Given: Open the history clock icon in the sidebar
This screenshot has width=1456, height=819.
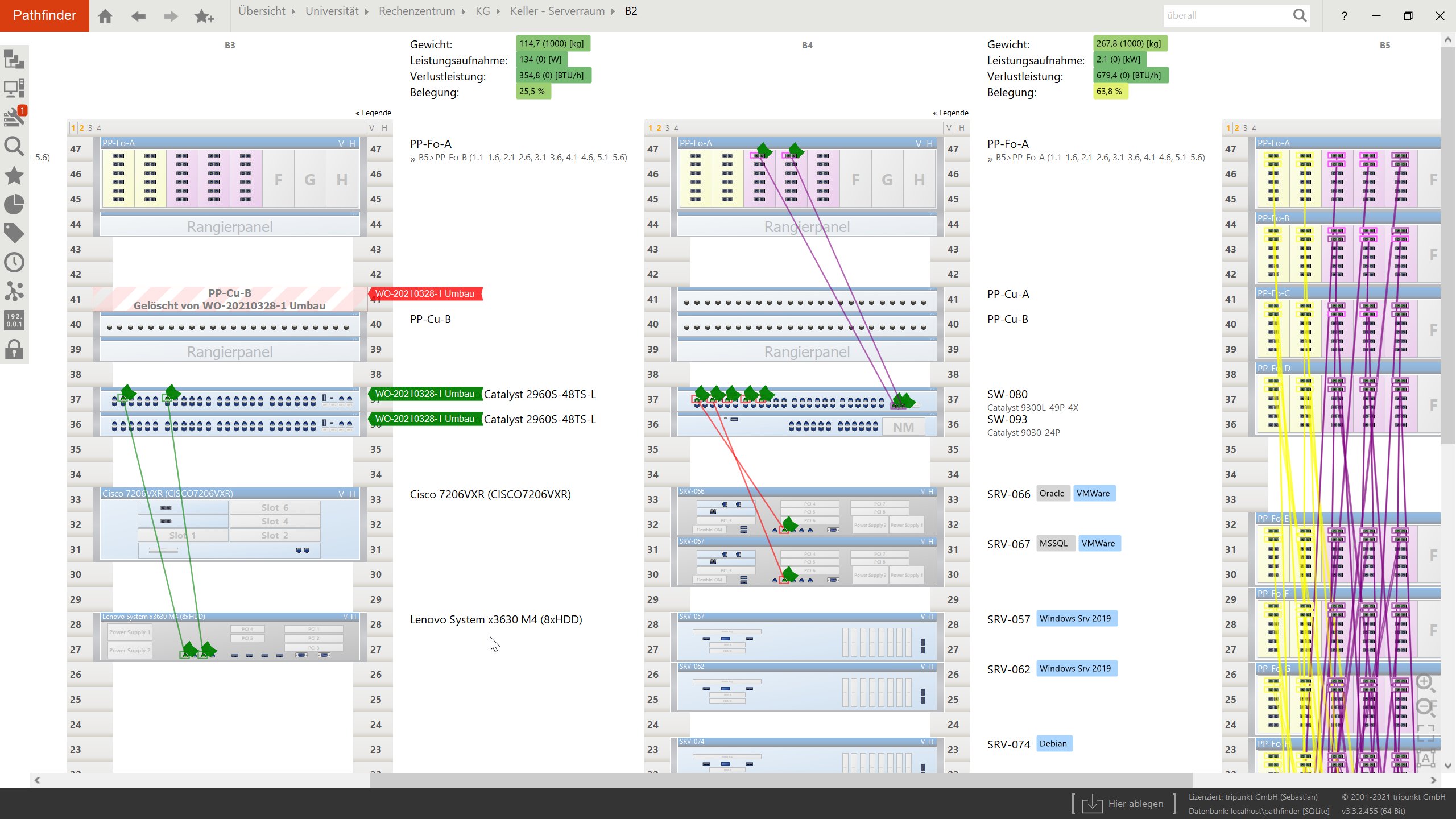Looking at the screenshot, I should point(14,262).
